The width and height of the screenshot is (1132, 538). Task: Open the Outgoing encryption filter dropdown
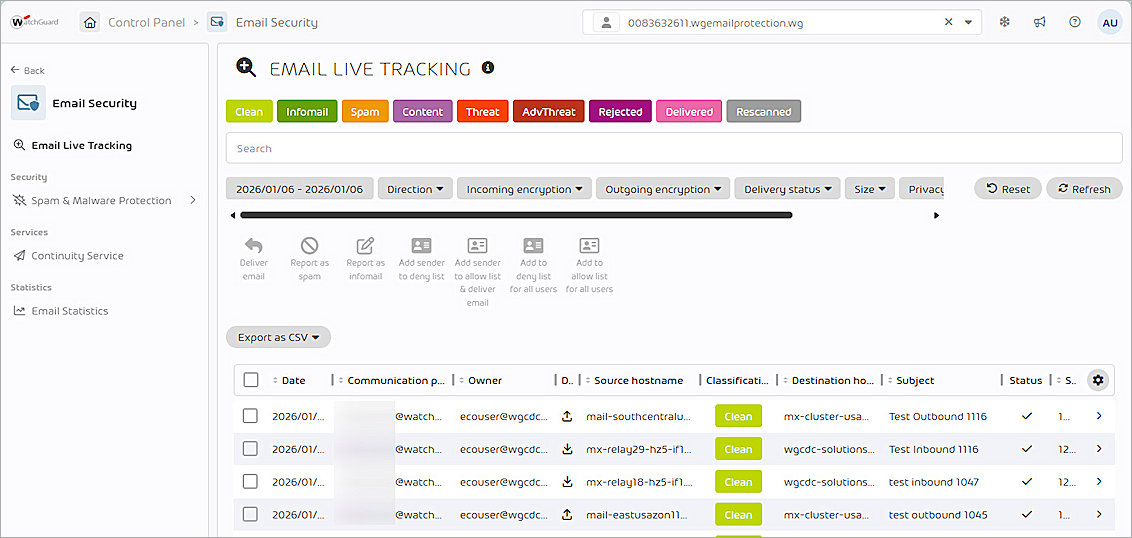coord(663,189)
